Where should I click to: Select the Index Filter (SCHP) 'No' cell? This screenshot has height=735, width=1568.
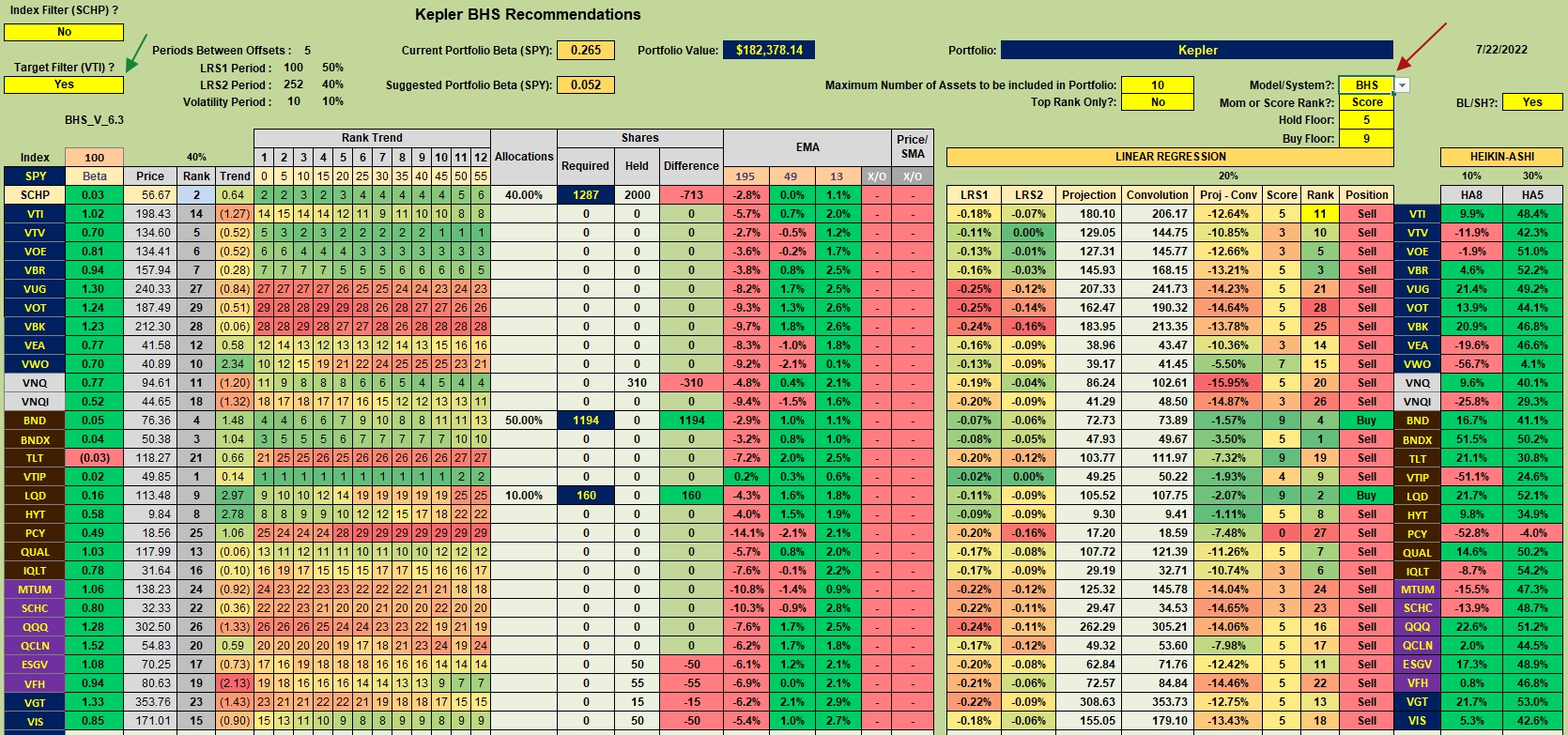tap(64, 32)
